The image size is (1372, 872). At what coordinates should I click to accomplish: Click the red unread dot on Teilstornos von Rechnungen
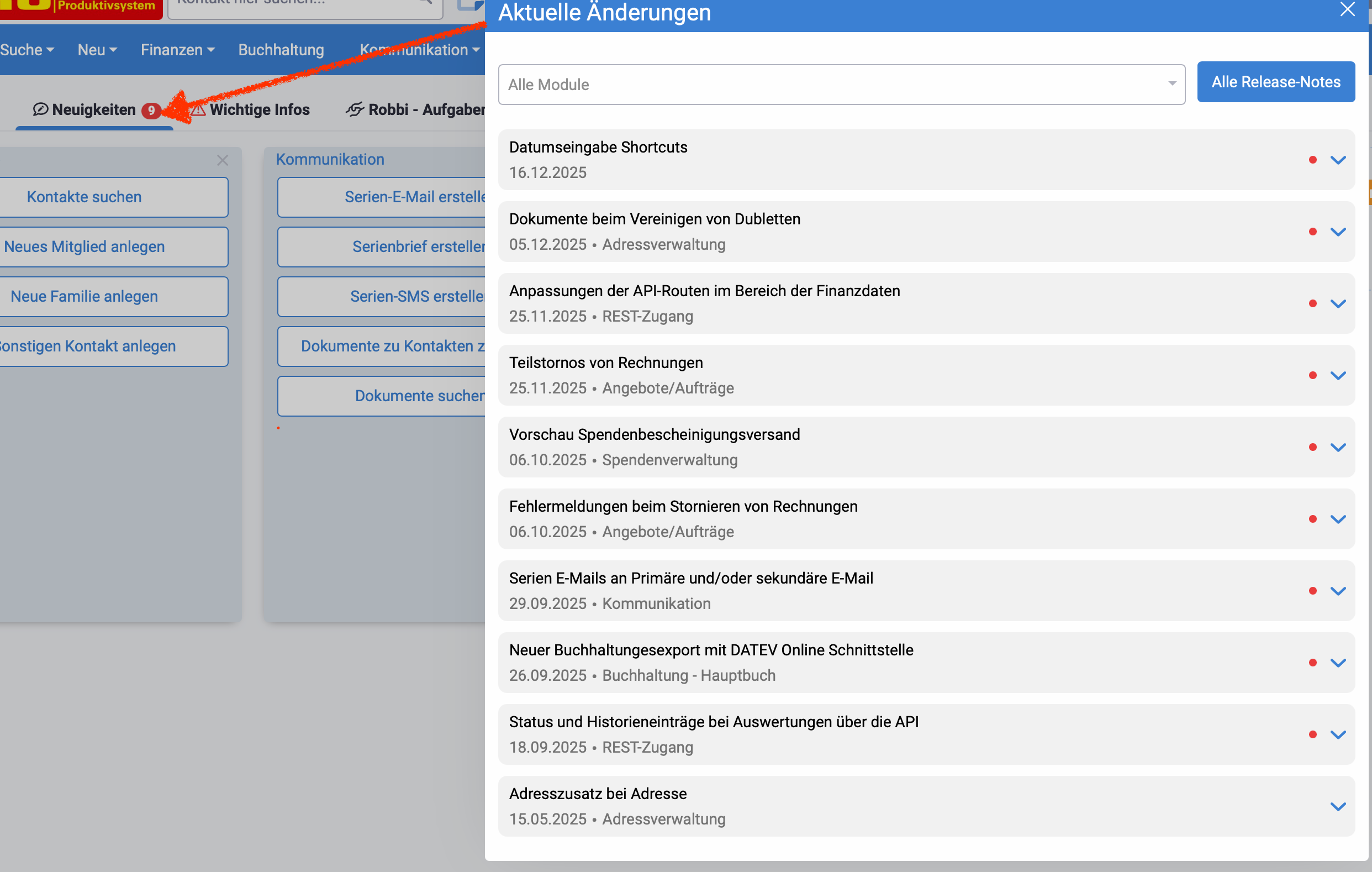coord(1312,376)
